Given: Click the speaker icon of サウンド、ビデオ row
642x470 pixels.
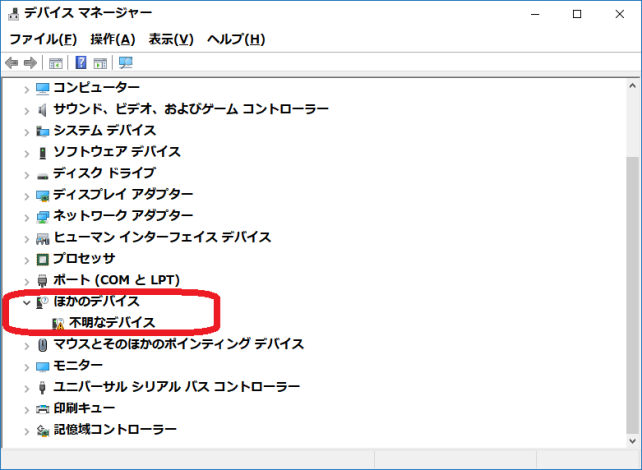Looking at the screenshot, I should [43, 110].
